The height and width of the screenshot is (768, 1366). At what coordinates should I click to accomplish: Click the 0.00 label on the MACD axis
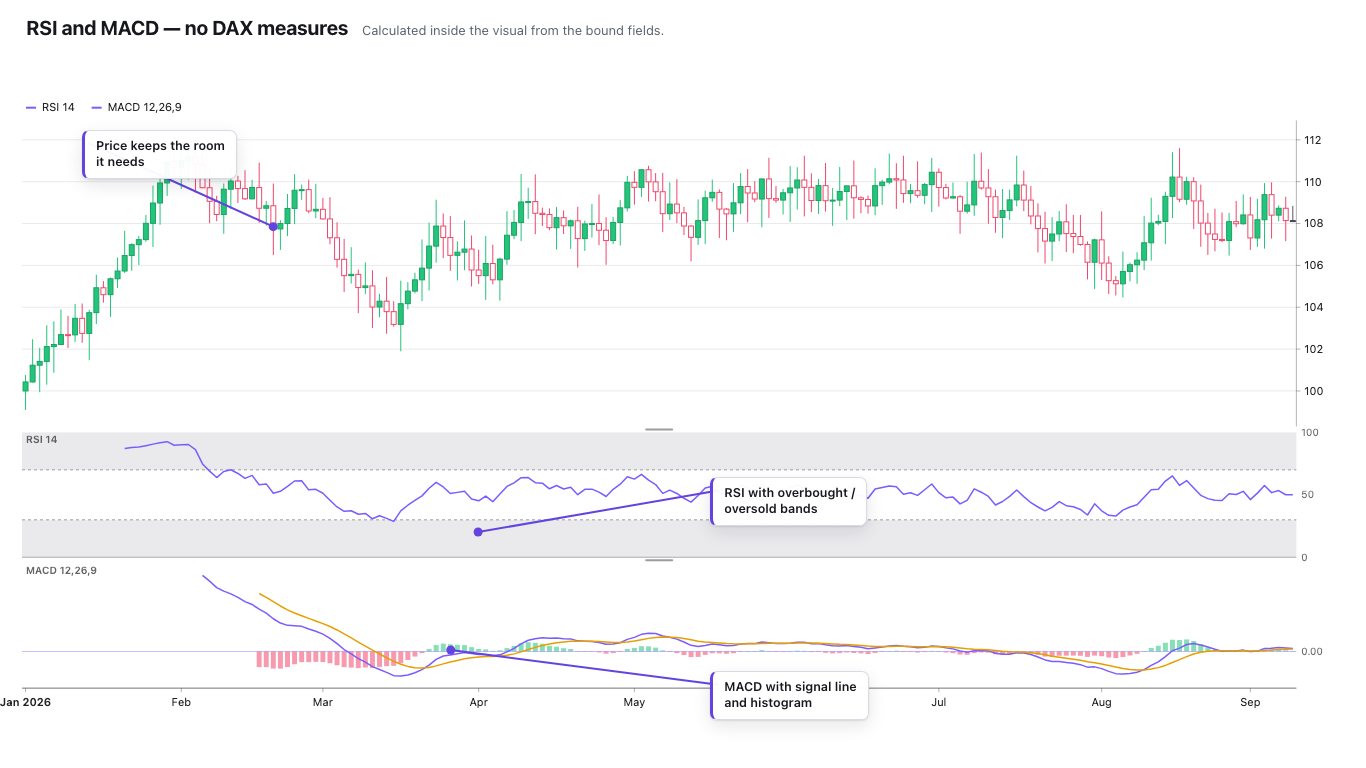(1312, 651)
